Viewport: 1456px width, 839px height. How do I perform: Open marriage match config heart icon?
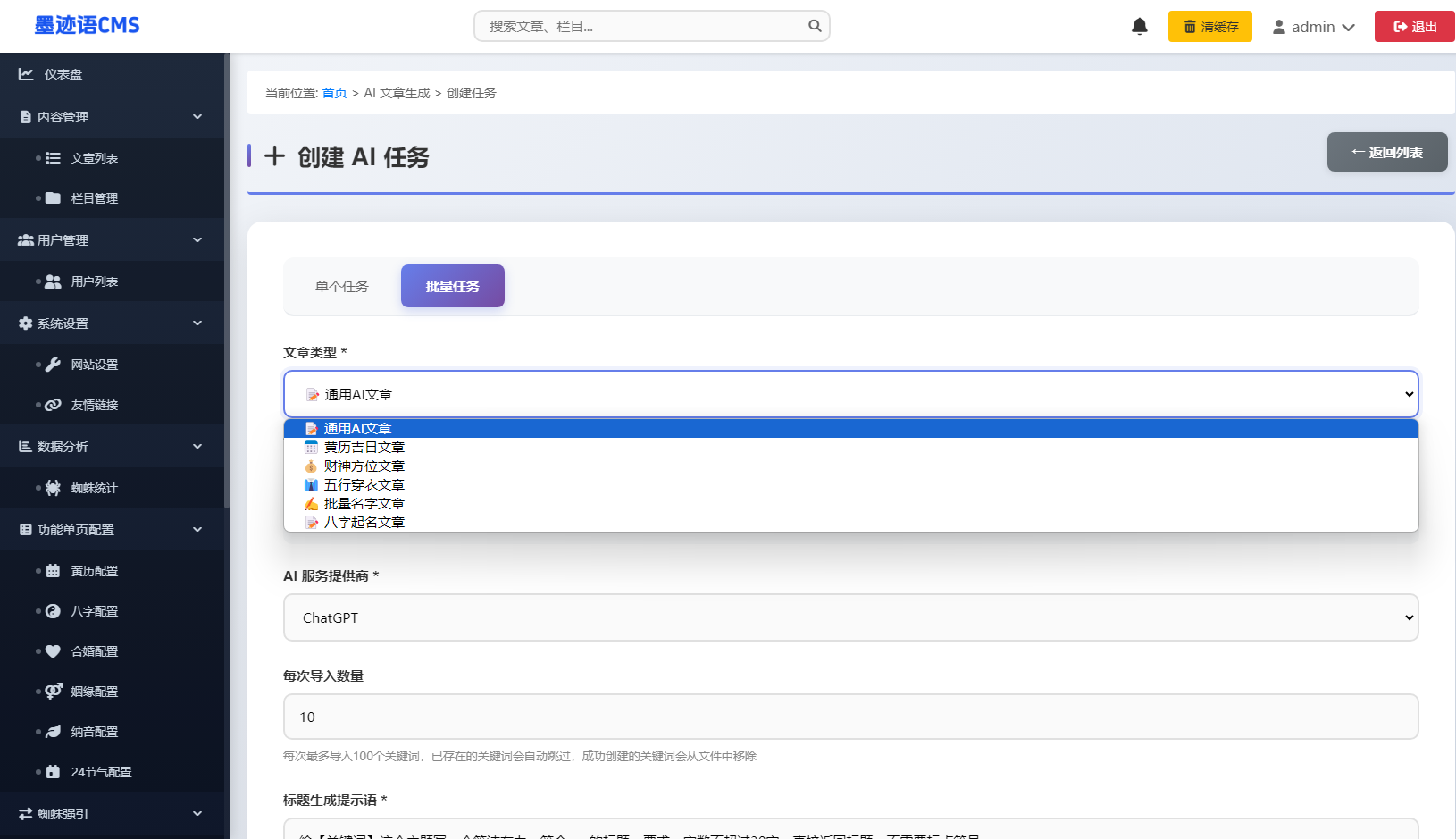click(x=53, y=651)
